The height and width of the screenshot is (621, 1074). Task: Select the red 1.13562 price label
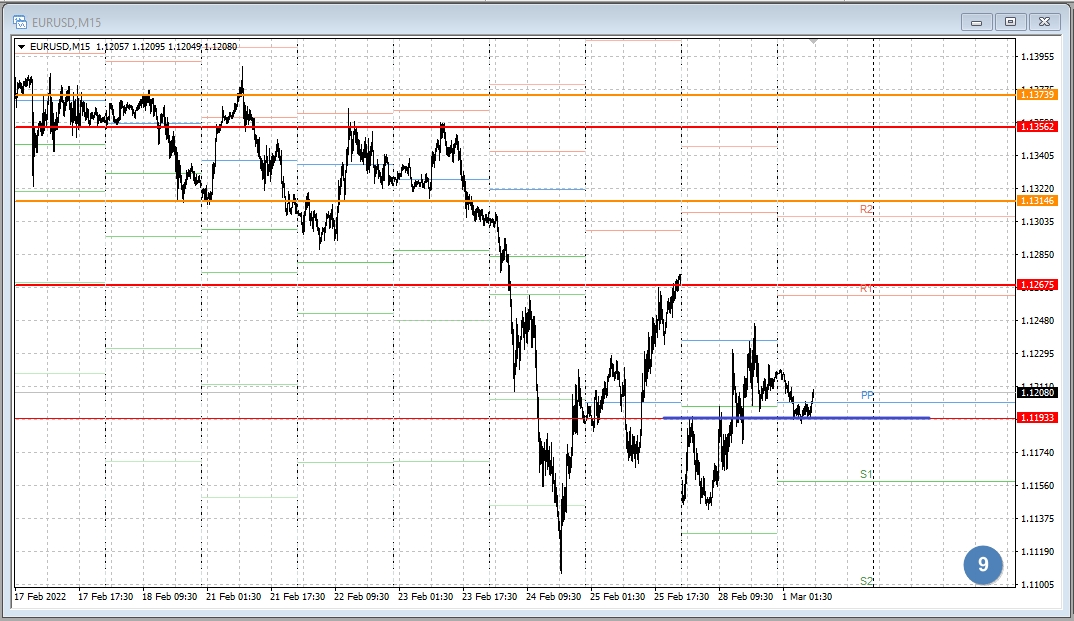coord(1036,127)
